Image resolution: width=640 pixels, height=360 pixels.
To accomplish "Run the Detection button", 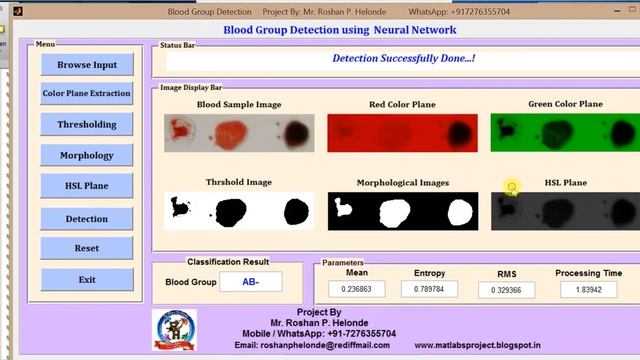I will (x=87, y=219).
